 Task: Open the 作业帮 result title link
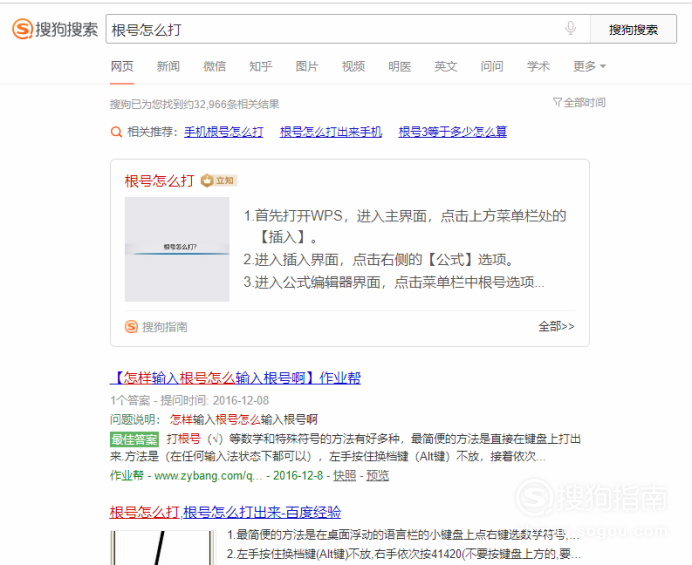point(235,378)
